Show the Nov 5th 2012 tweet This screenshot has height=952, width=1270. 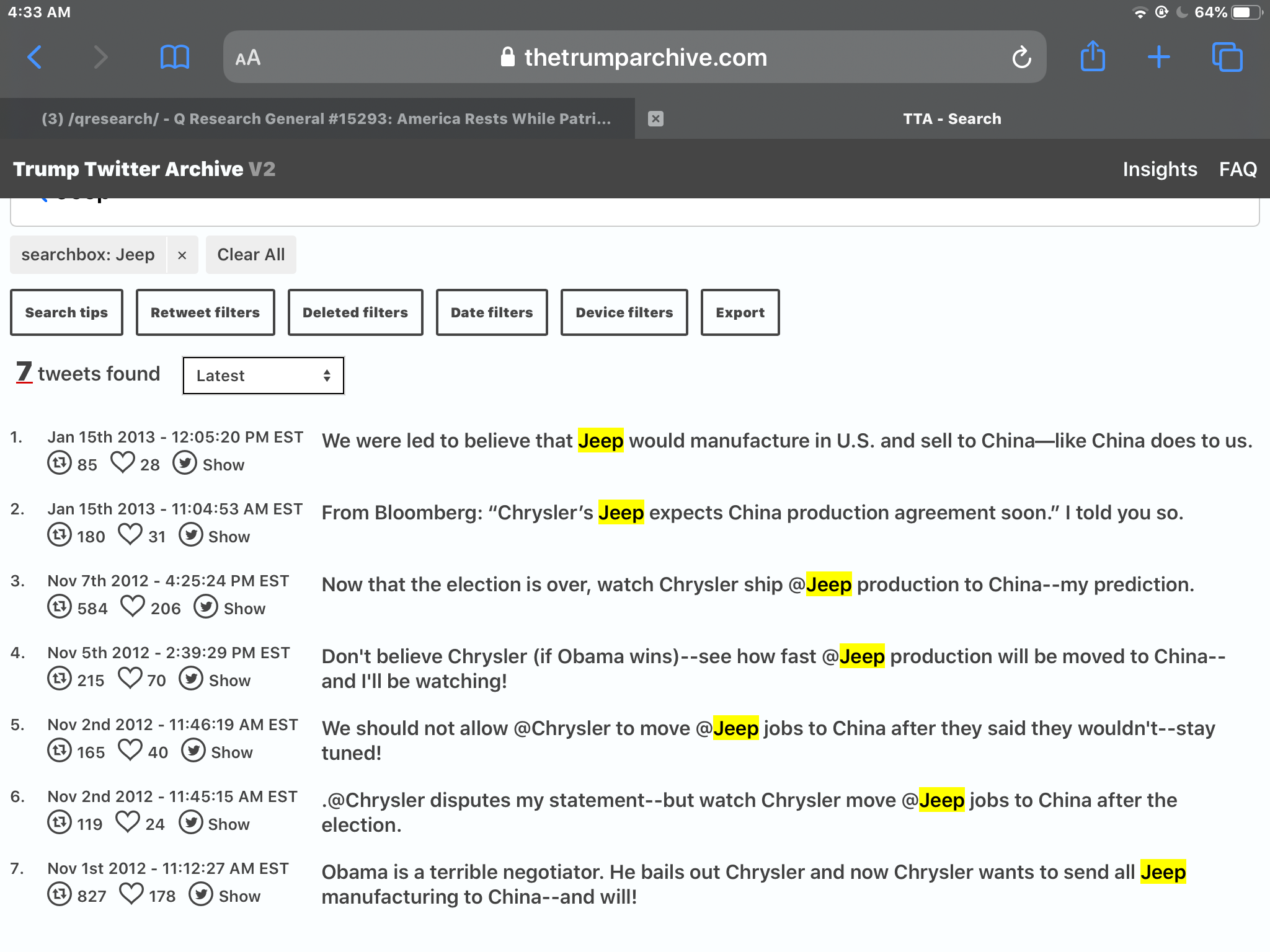(x=215, y=679)
